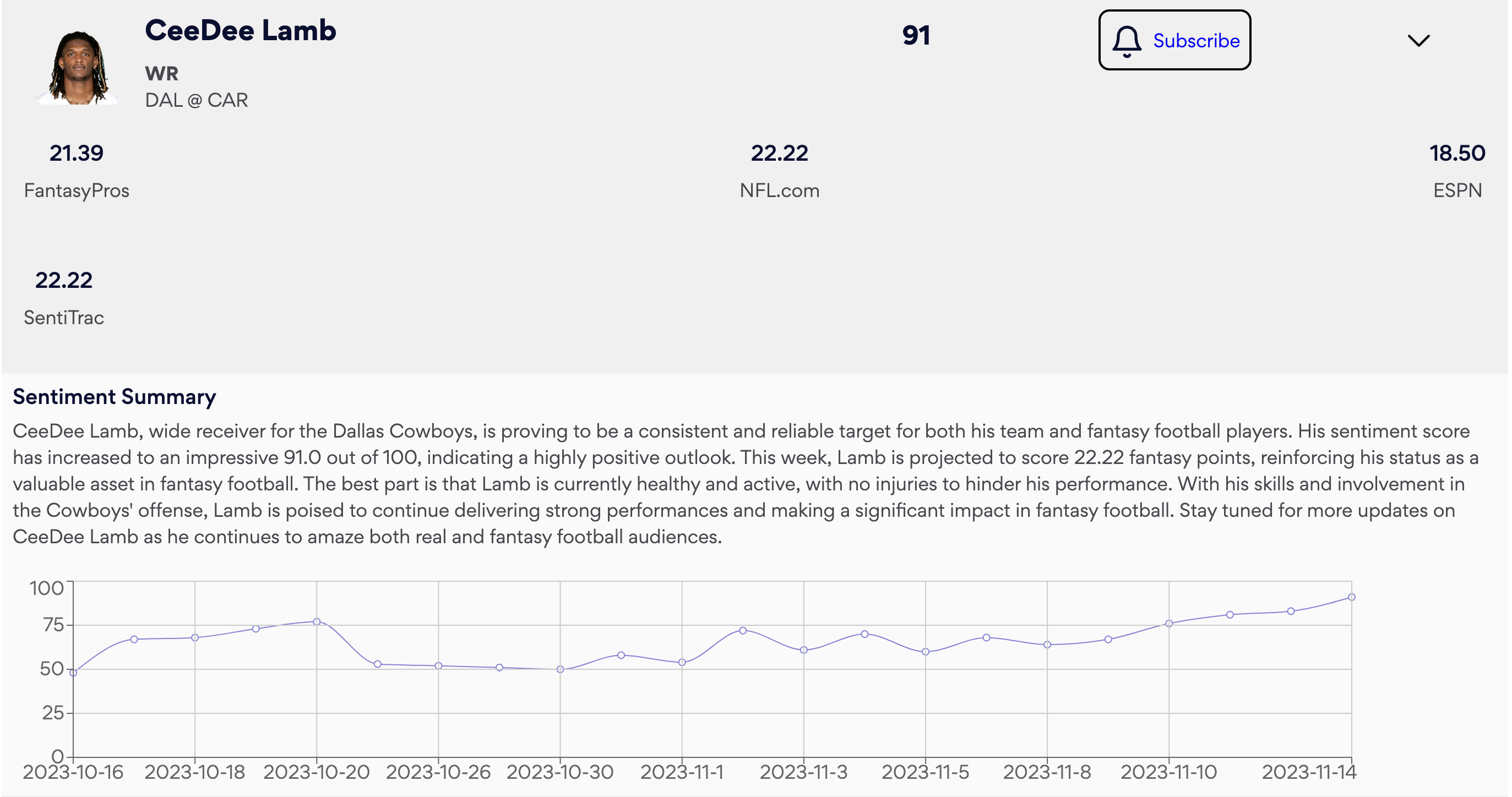Click the chart point at 2023-11-1
Viewport: 1512px width, 797px height.
tap(682, 662)
